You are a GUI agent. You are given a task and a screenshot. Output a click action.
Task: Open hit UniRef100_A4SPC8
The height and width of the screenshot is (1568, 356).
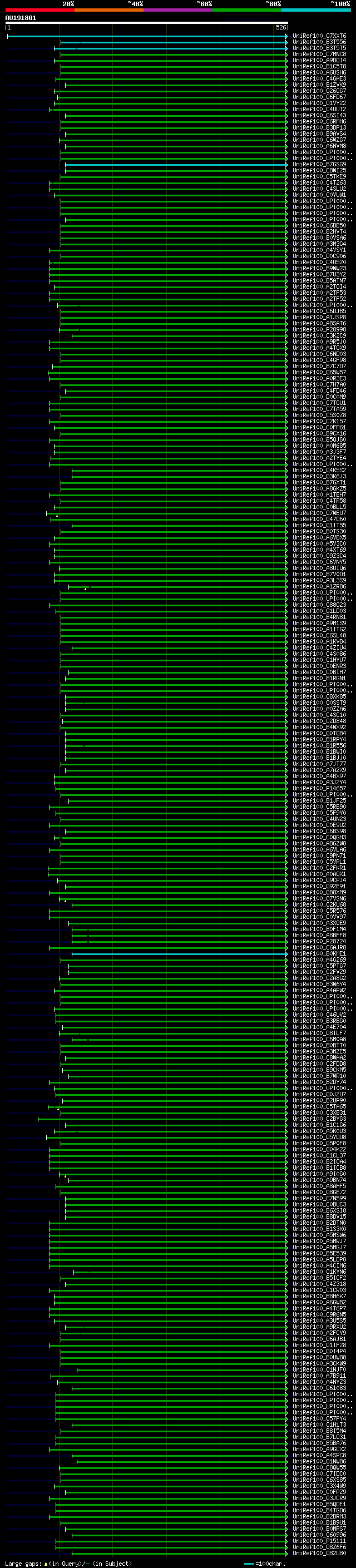tap(319, 1455)
